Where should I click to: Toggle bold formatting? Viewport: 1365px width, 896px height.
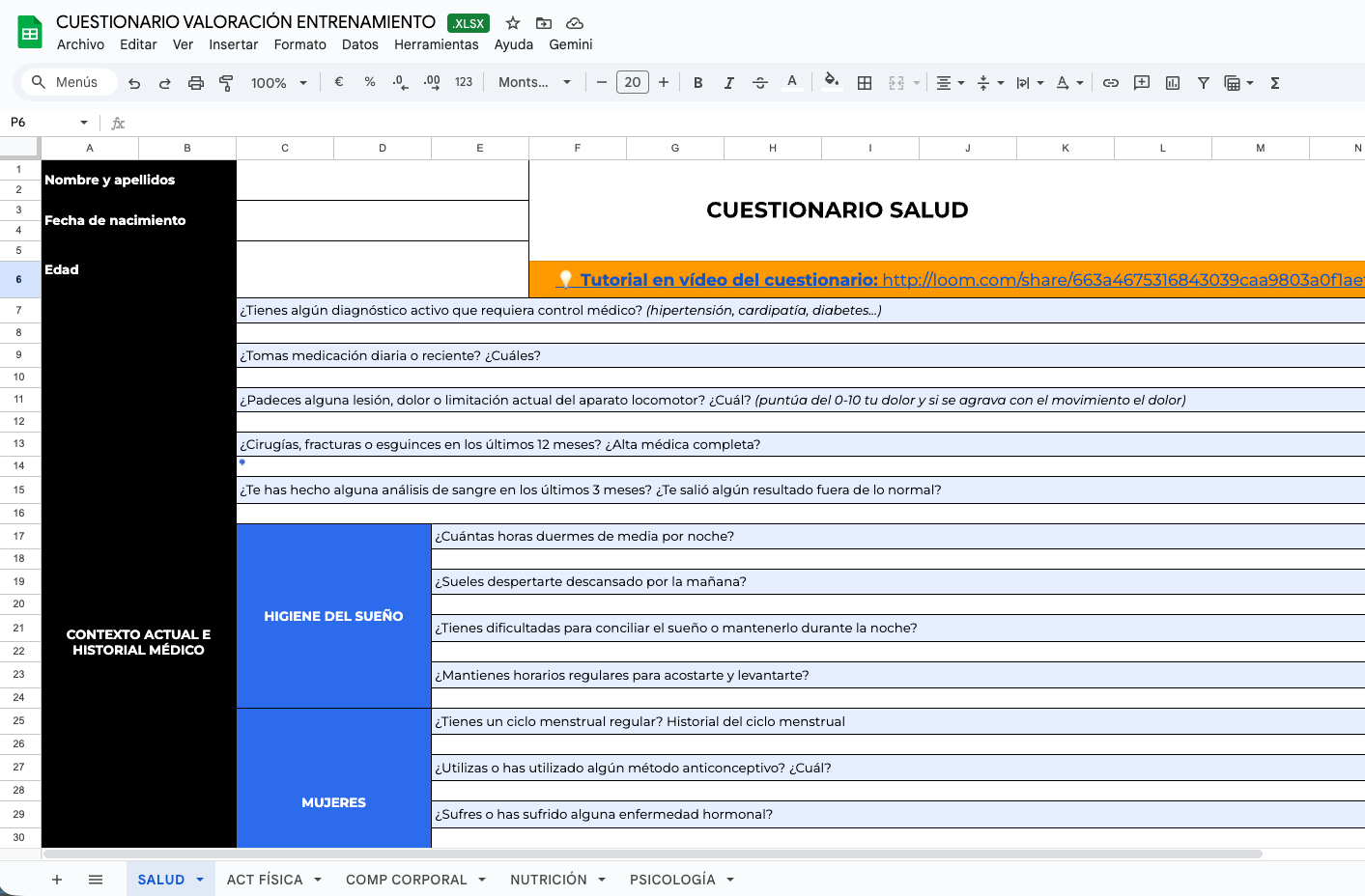point(697,83)
